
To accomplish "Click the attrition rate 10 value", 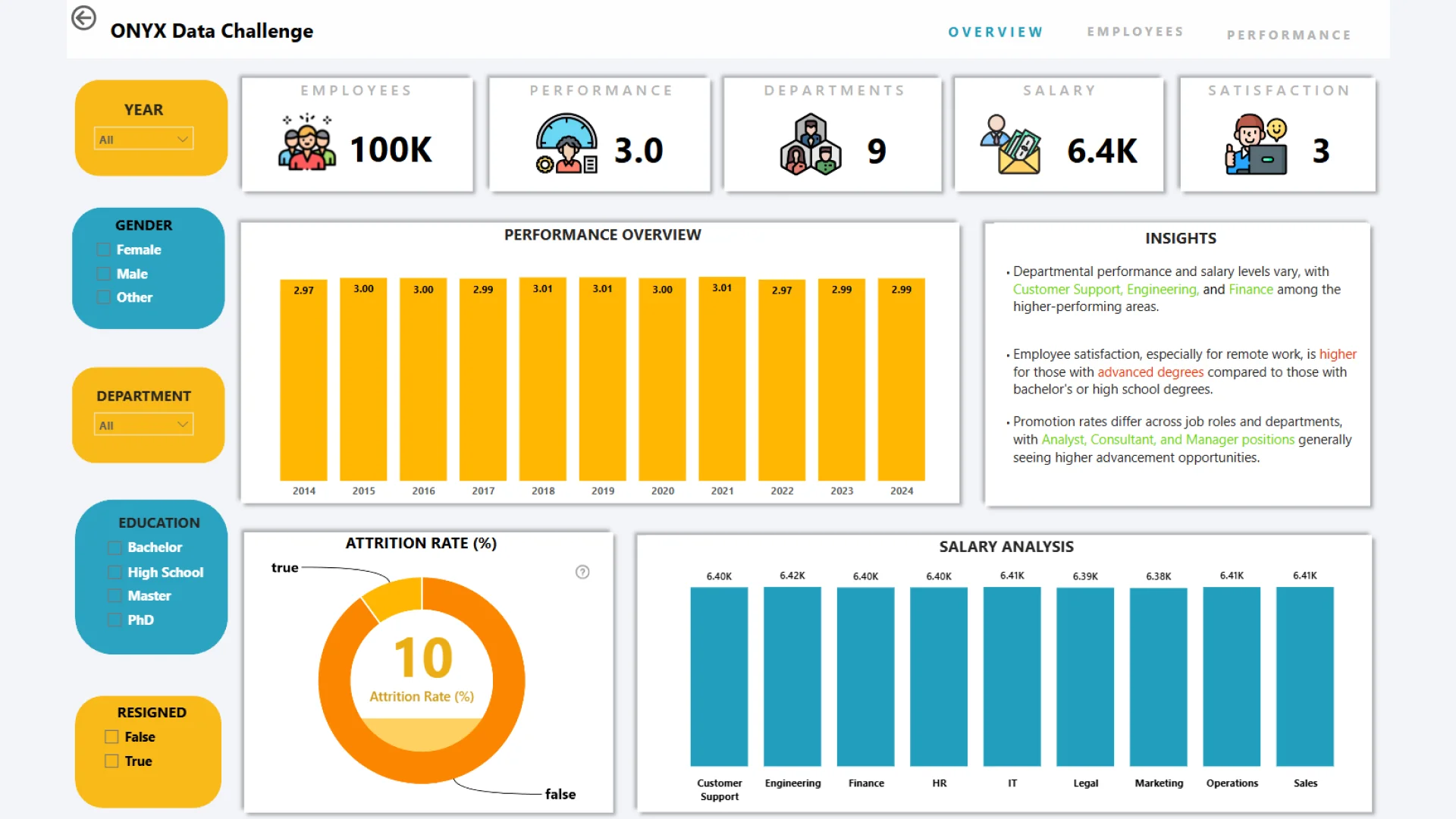I will (422, 657).
